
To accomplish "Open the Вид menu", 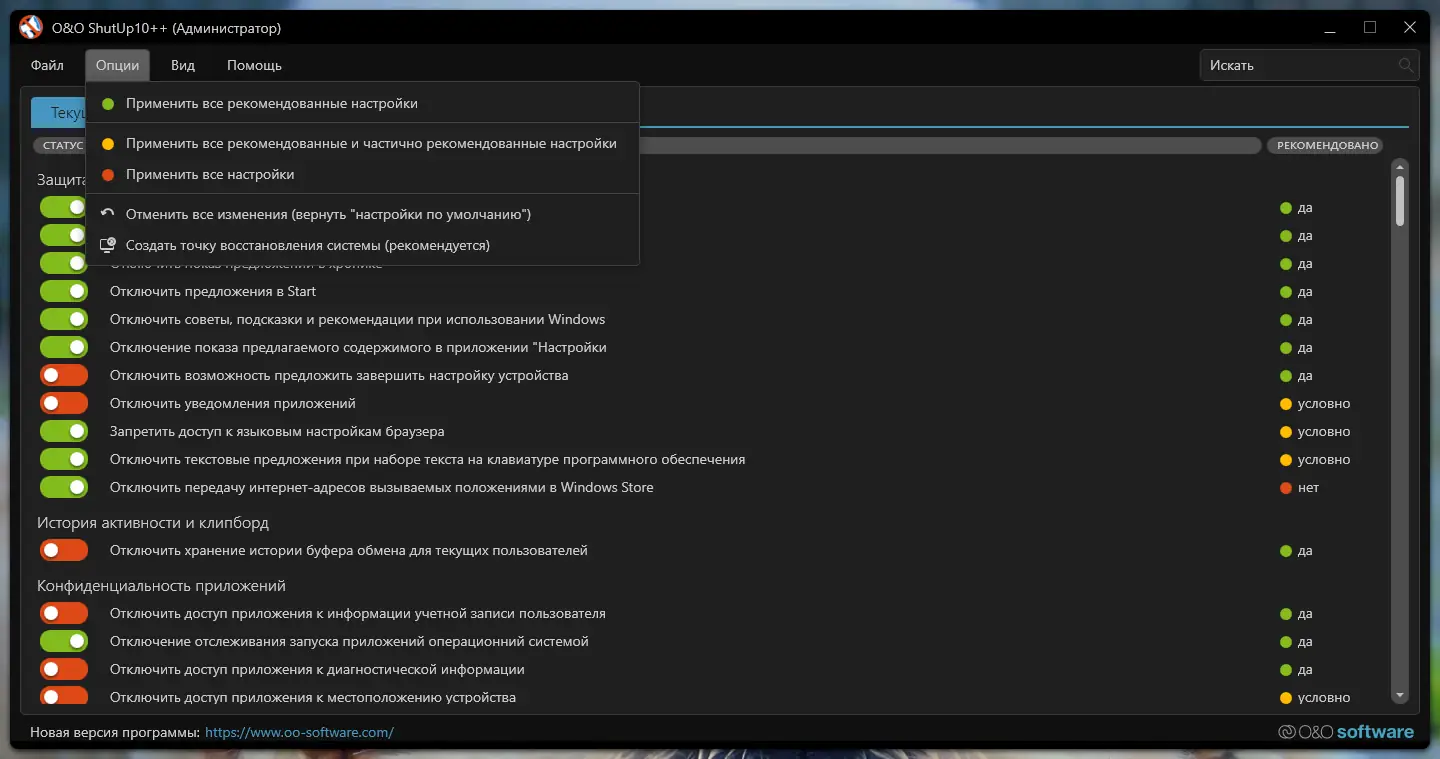I will point(183,66).
